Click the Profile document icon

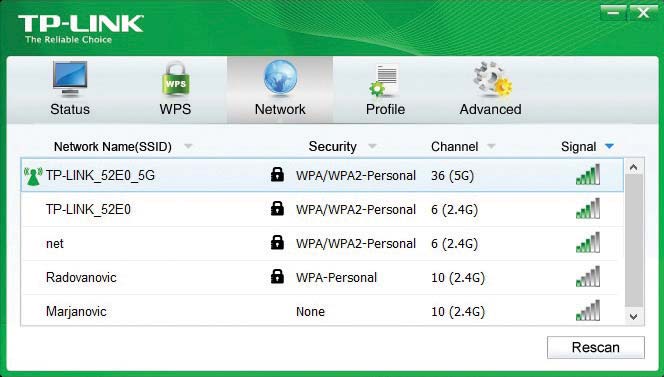pyautogui.click(x=384, y=80)
